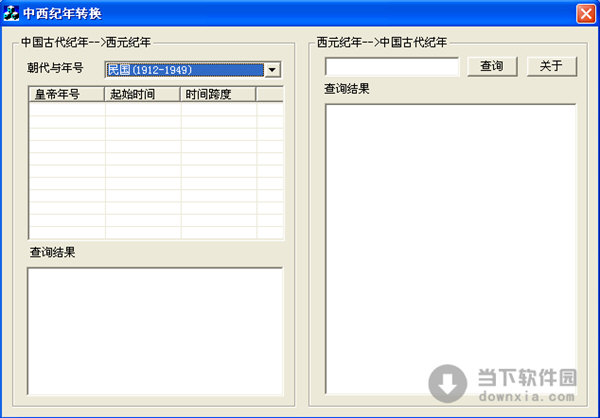Click right 查询结果 text box under year input
The image size is (600, 418).
[451, 249]
